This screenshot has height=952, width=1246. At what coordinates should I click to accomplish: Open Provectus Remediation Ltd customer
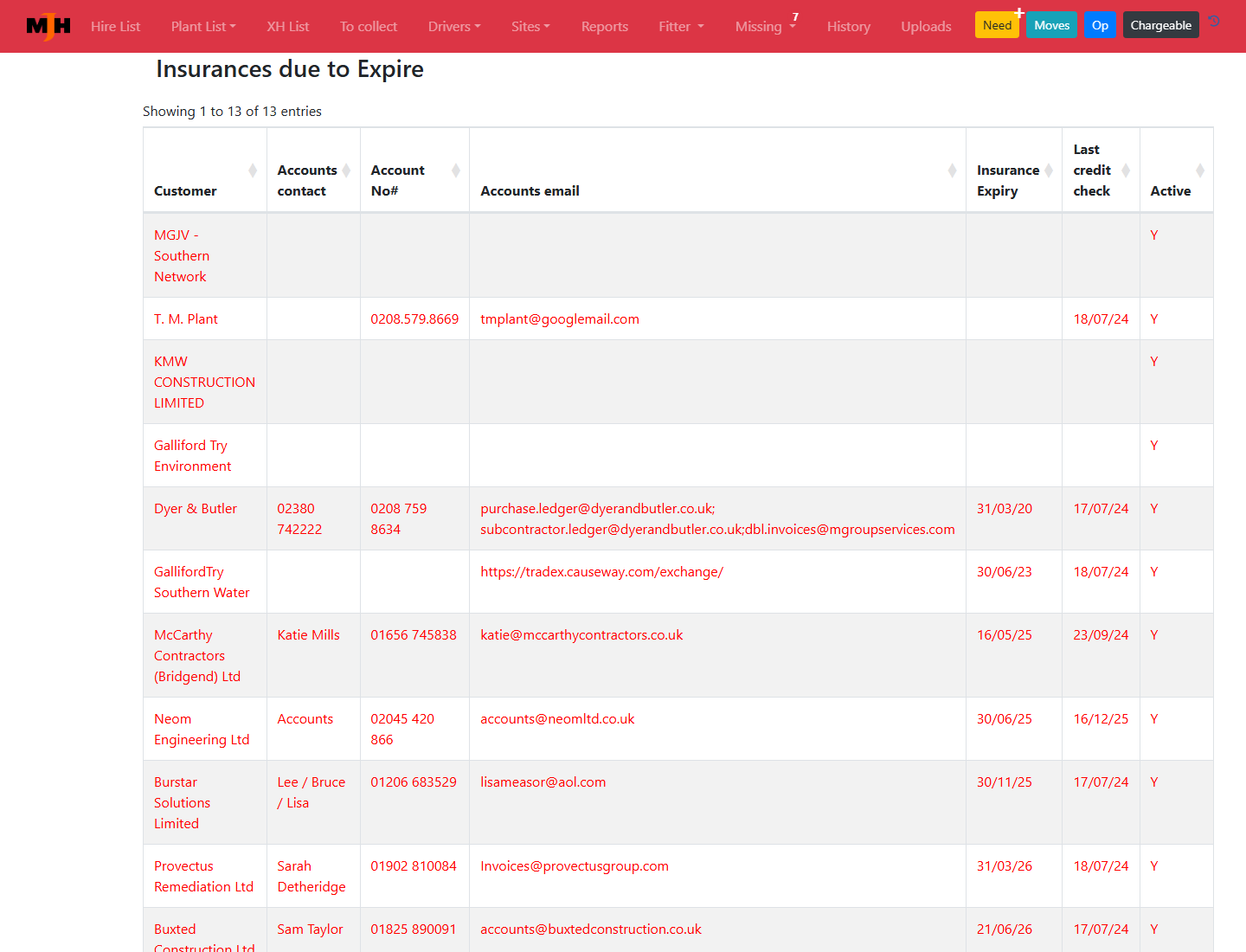(x=203, y=877)
